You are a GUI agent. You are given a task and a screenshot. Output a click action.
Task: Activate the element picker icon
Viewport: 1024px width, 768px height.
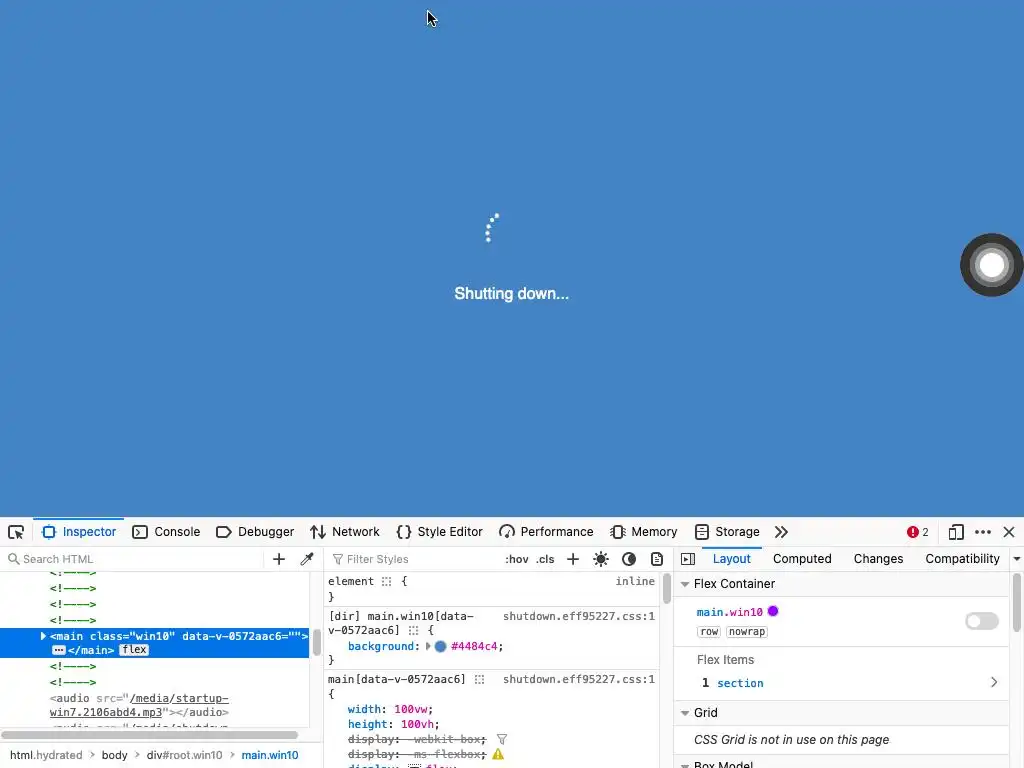tap(16, 532)
